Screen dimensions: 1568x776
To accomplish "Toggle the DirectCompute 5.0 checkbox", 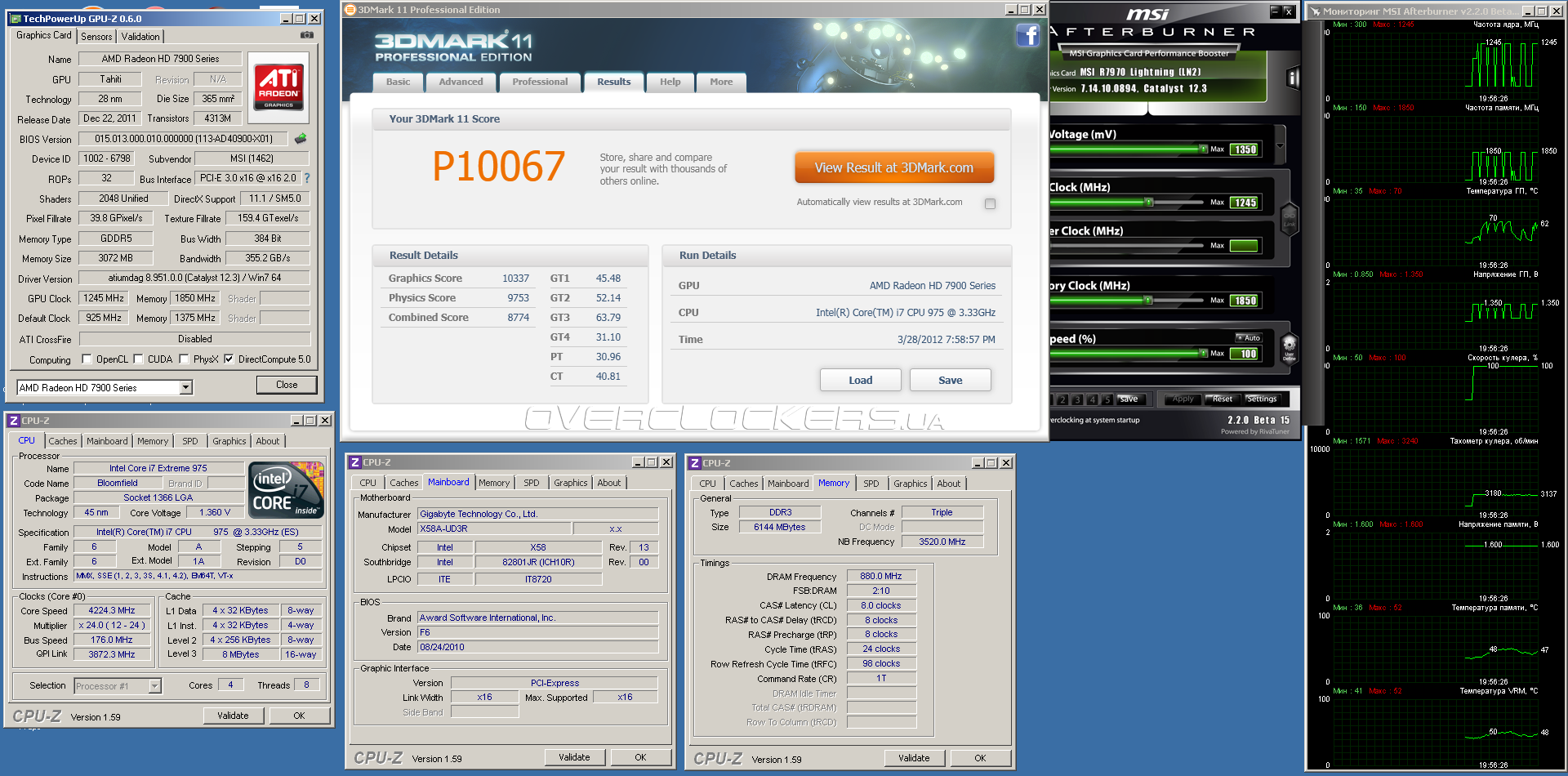I will tap(229, 359).
